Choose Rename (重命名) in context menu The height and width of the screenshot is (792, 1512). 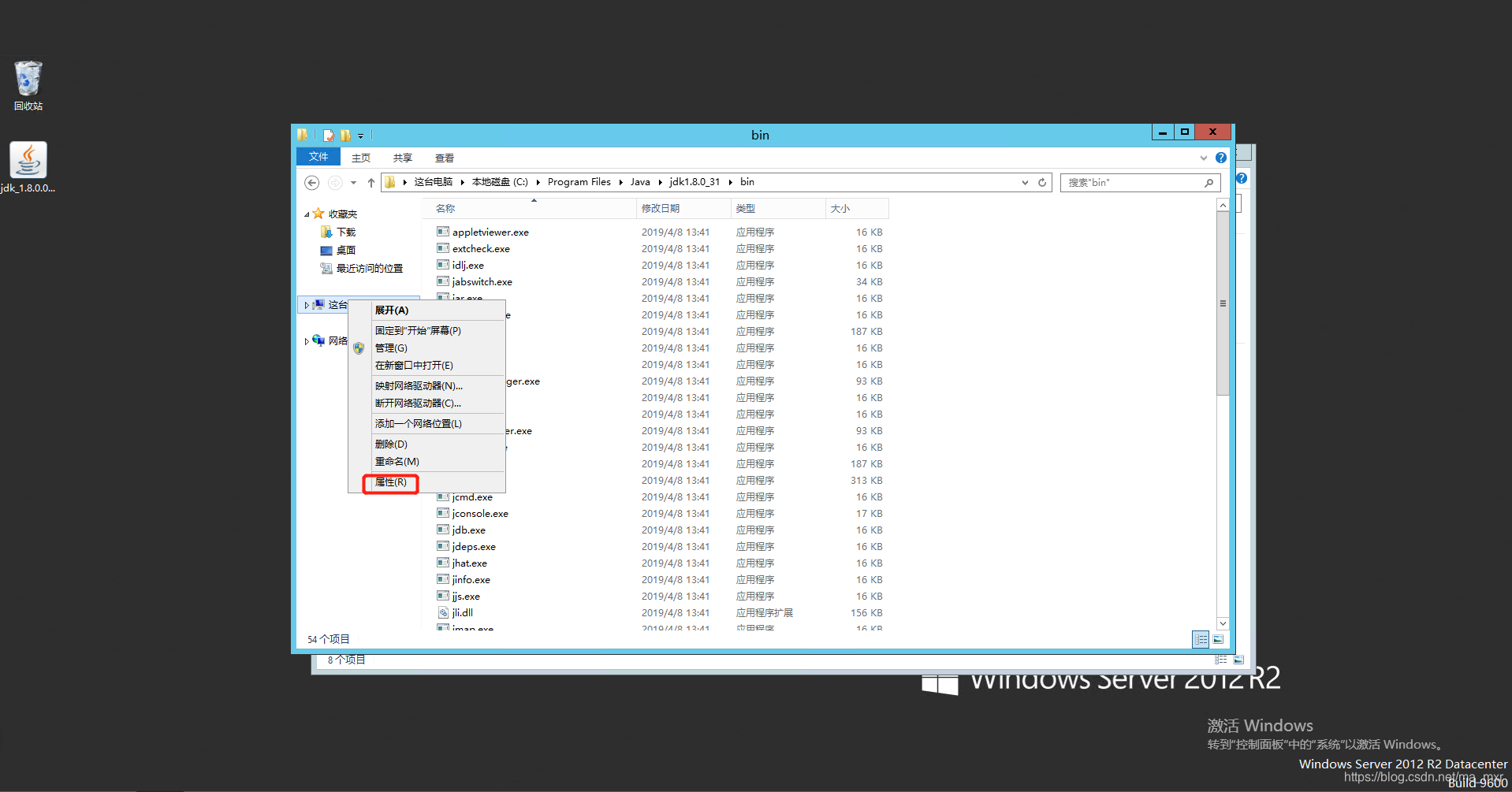[426, 461]
